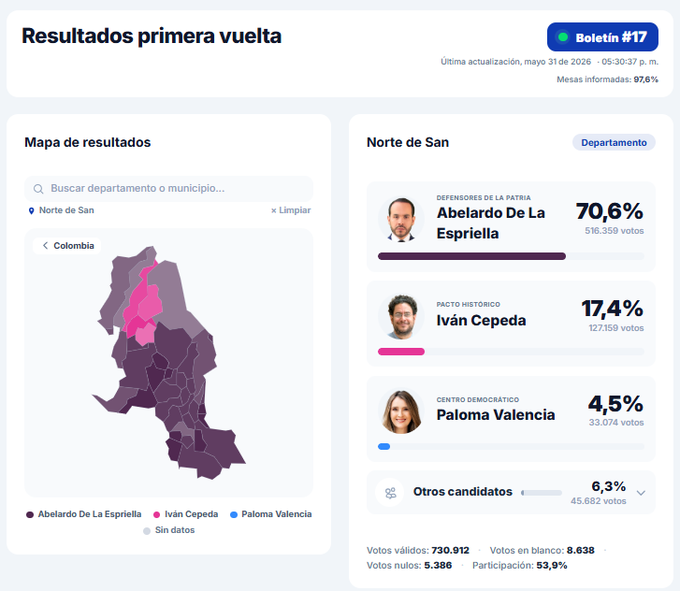Image resolution: width=680 pixels, height=591 pixels.
Task: Click Iván Cepeda's portrait photo
Action: [x=401, y=316]
